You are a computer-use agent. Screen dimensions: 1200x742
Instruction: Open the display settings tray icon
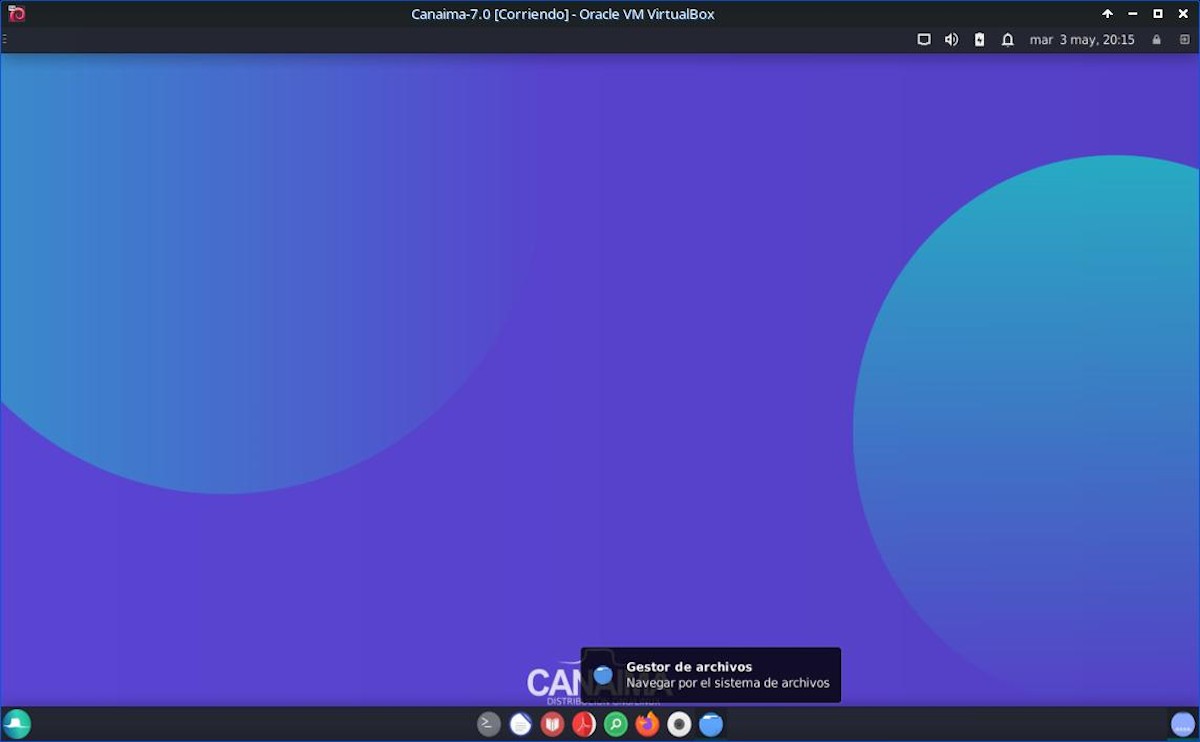924,40
